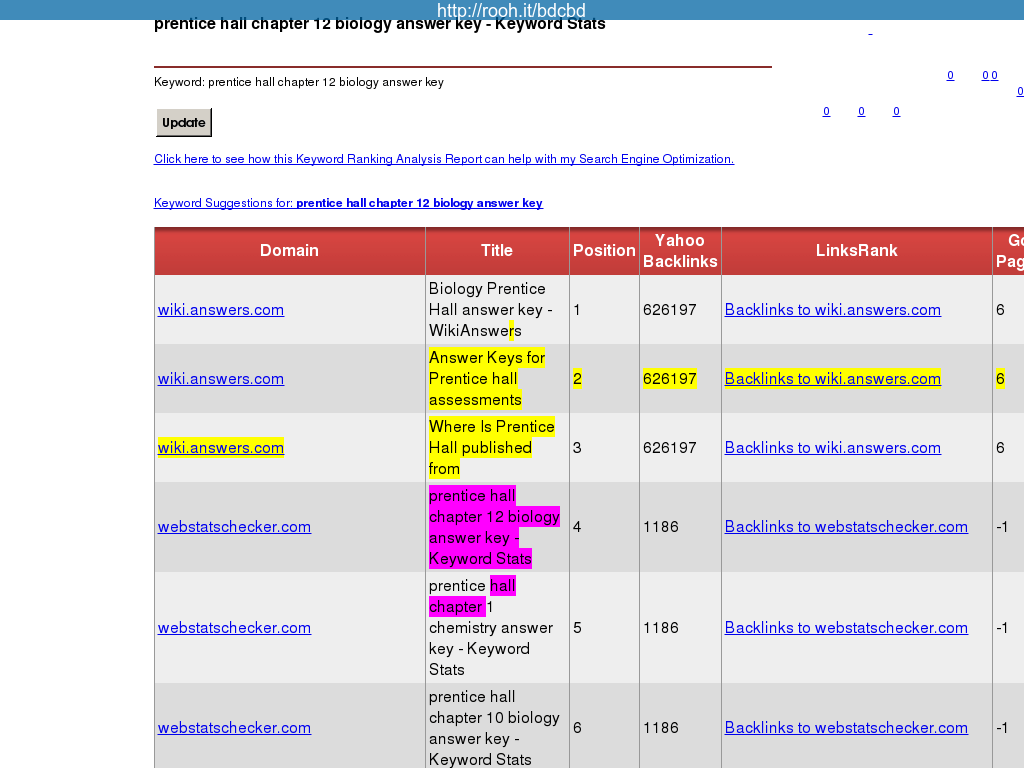This screenshot has height=768, width=1024.
Task: Select the Yahoo Backlinks column header
Action: (x=680, y=251)
